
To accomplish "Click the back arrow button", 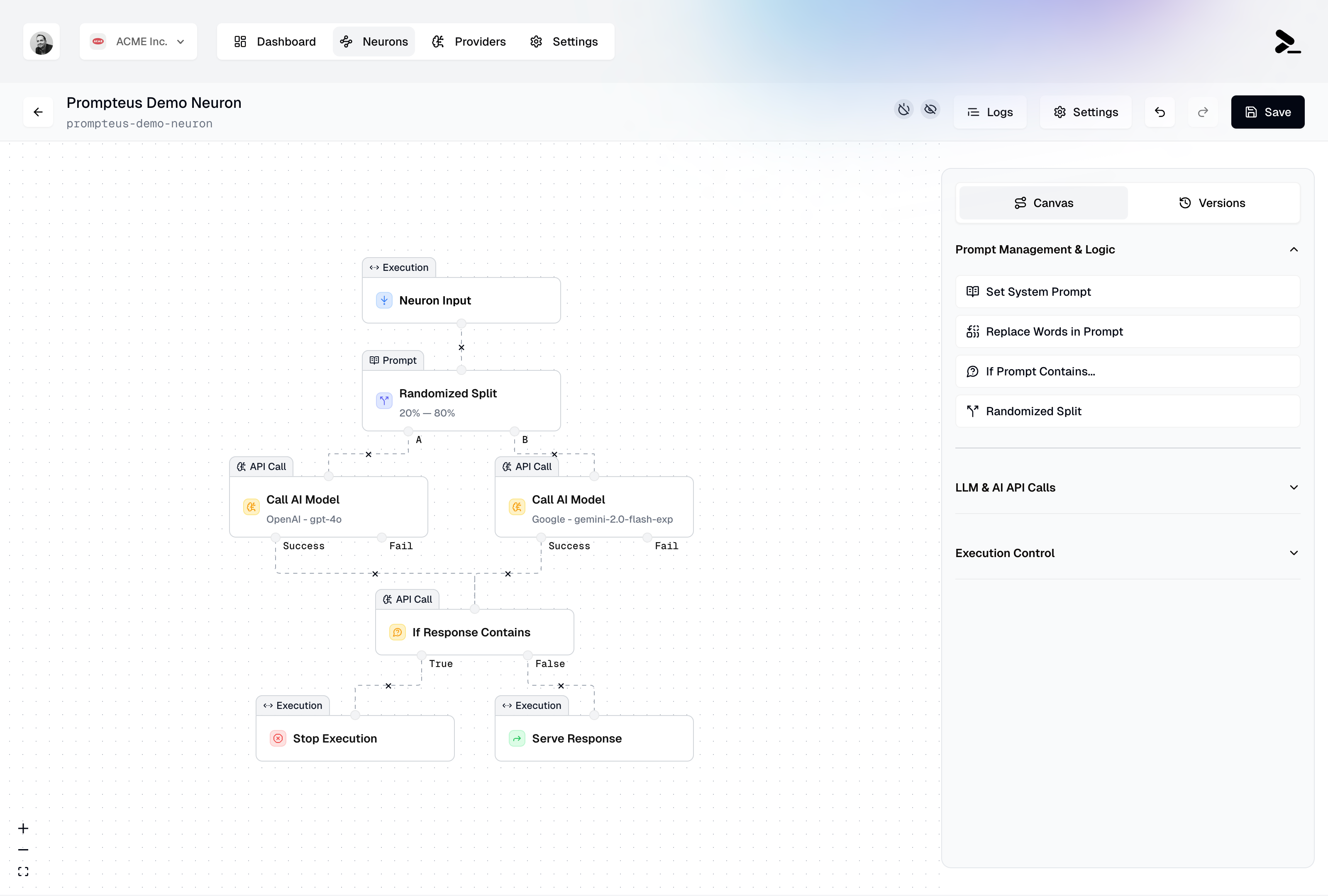I will [x=38, y=112].
